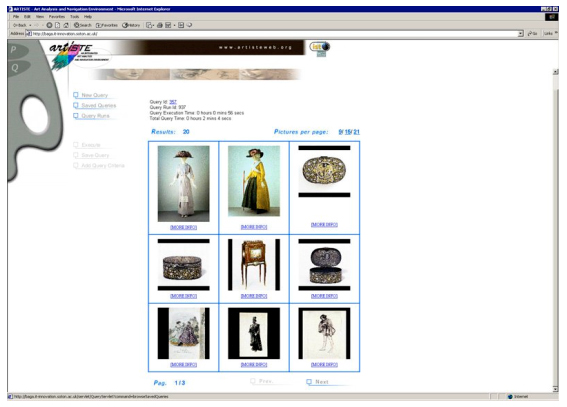Open the Favorites pane from toolbar

pos(107,25)
